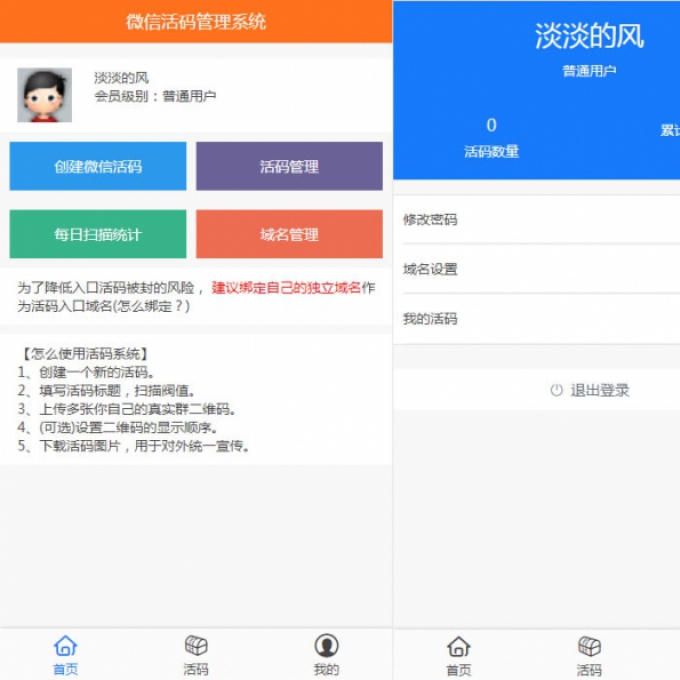Open 域名管理 red button
This screenshot has height=680, width=680.
click(x=289, y=234)
